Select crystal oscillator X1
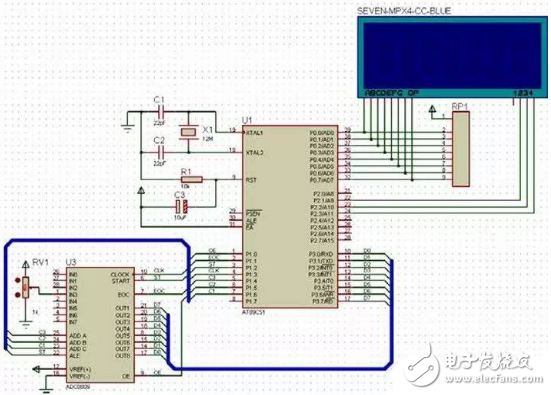The image size is (551, 395). point(189,132)
